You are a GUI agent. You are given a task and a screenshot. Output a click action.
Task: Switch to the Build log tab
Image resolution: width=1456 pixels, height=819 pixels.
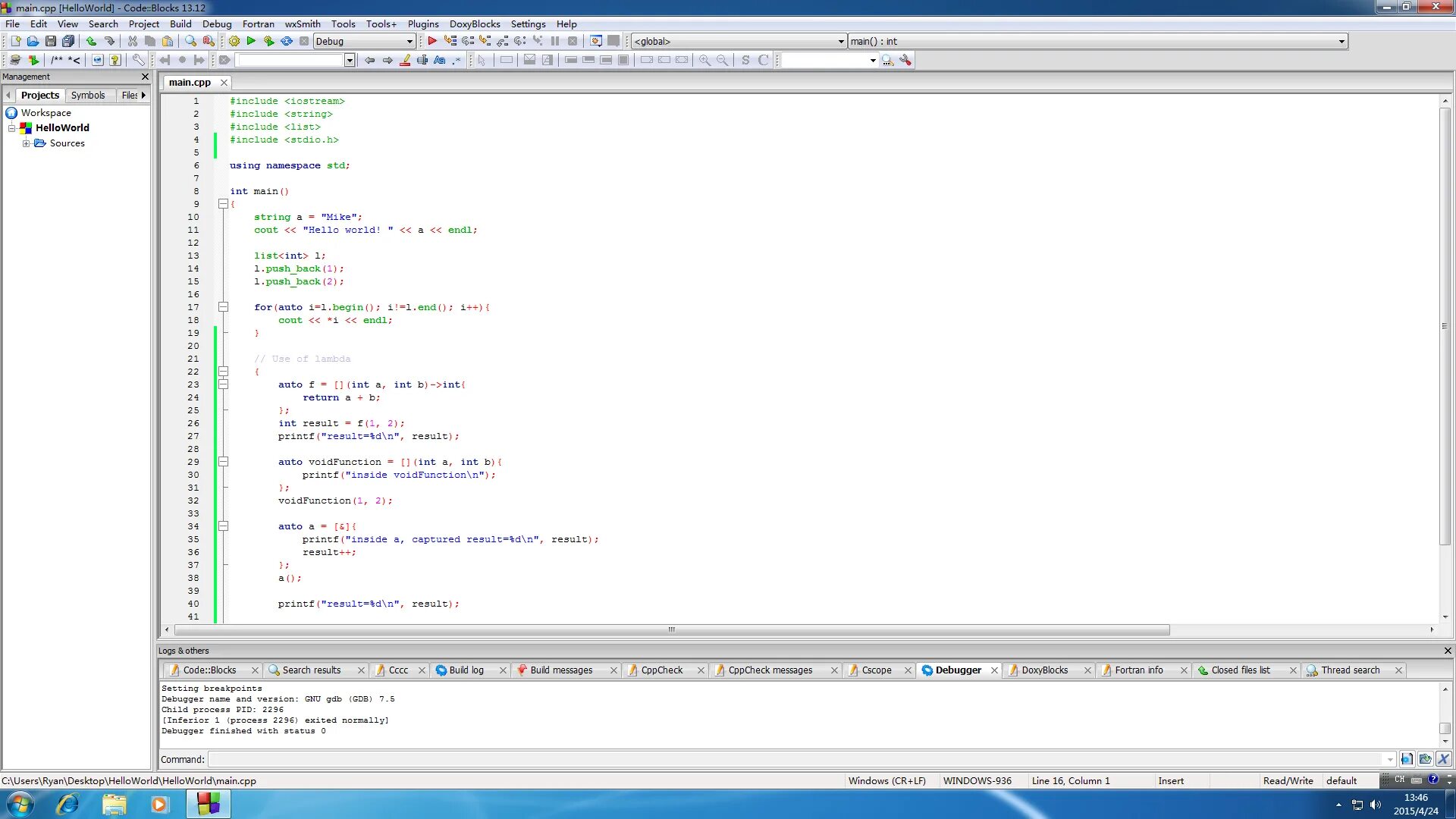pos(466,669)
